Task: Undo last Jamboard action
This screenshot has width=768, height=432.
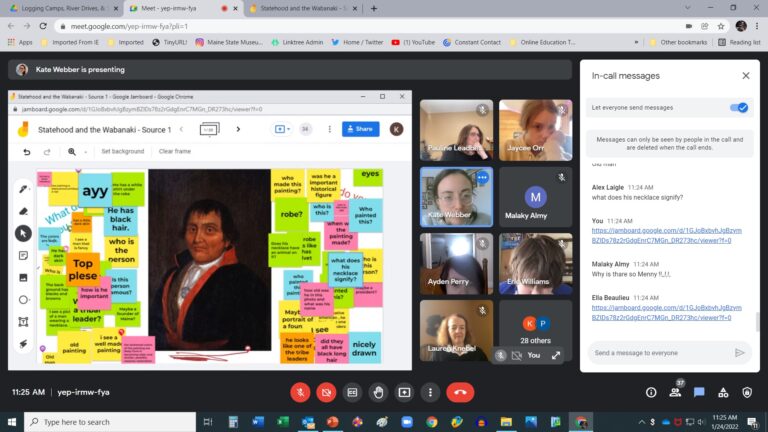Action: tap(27, 152)
